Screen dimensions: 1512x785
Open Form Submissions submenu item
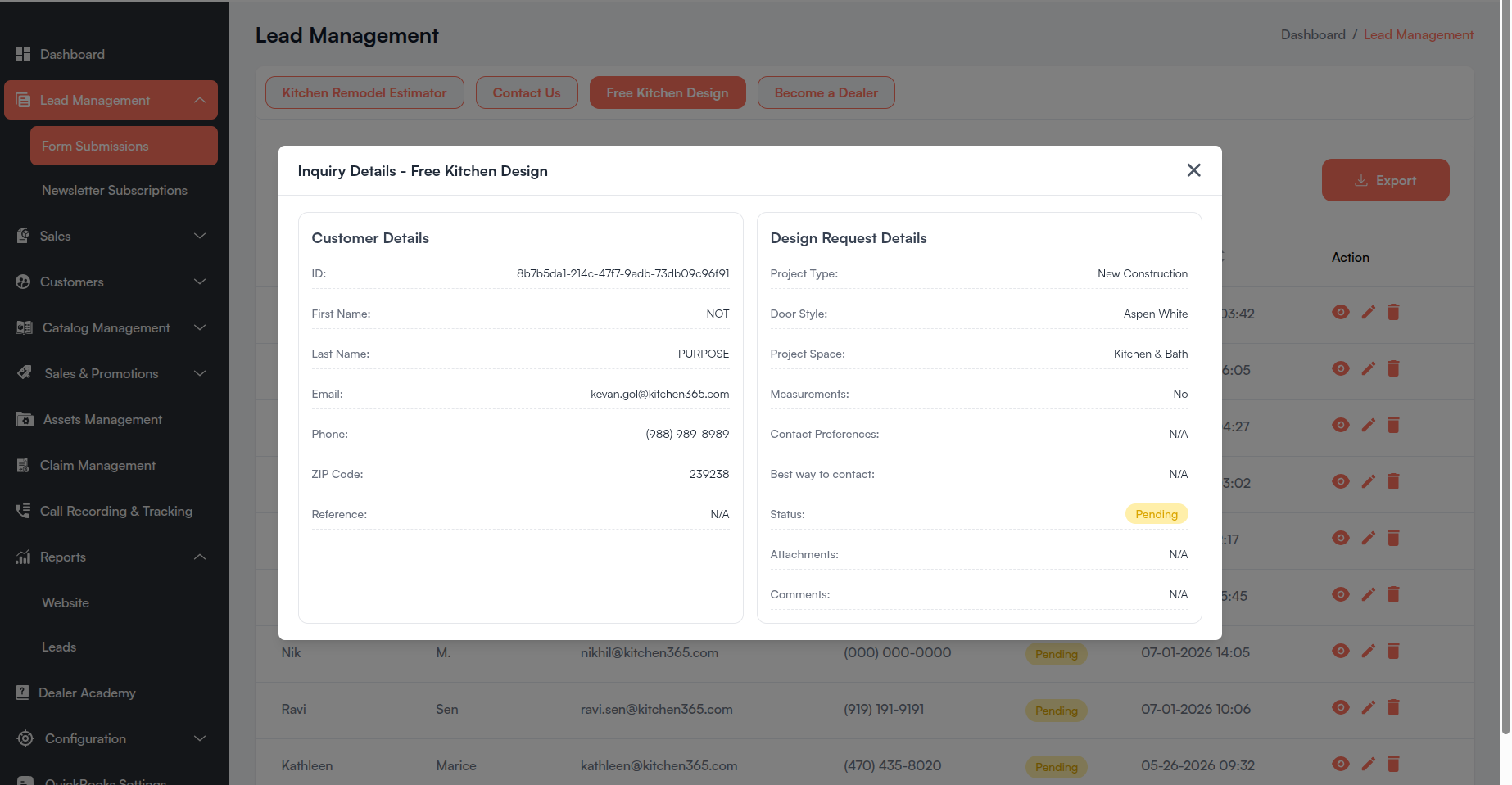point(124,146)
